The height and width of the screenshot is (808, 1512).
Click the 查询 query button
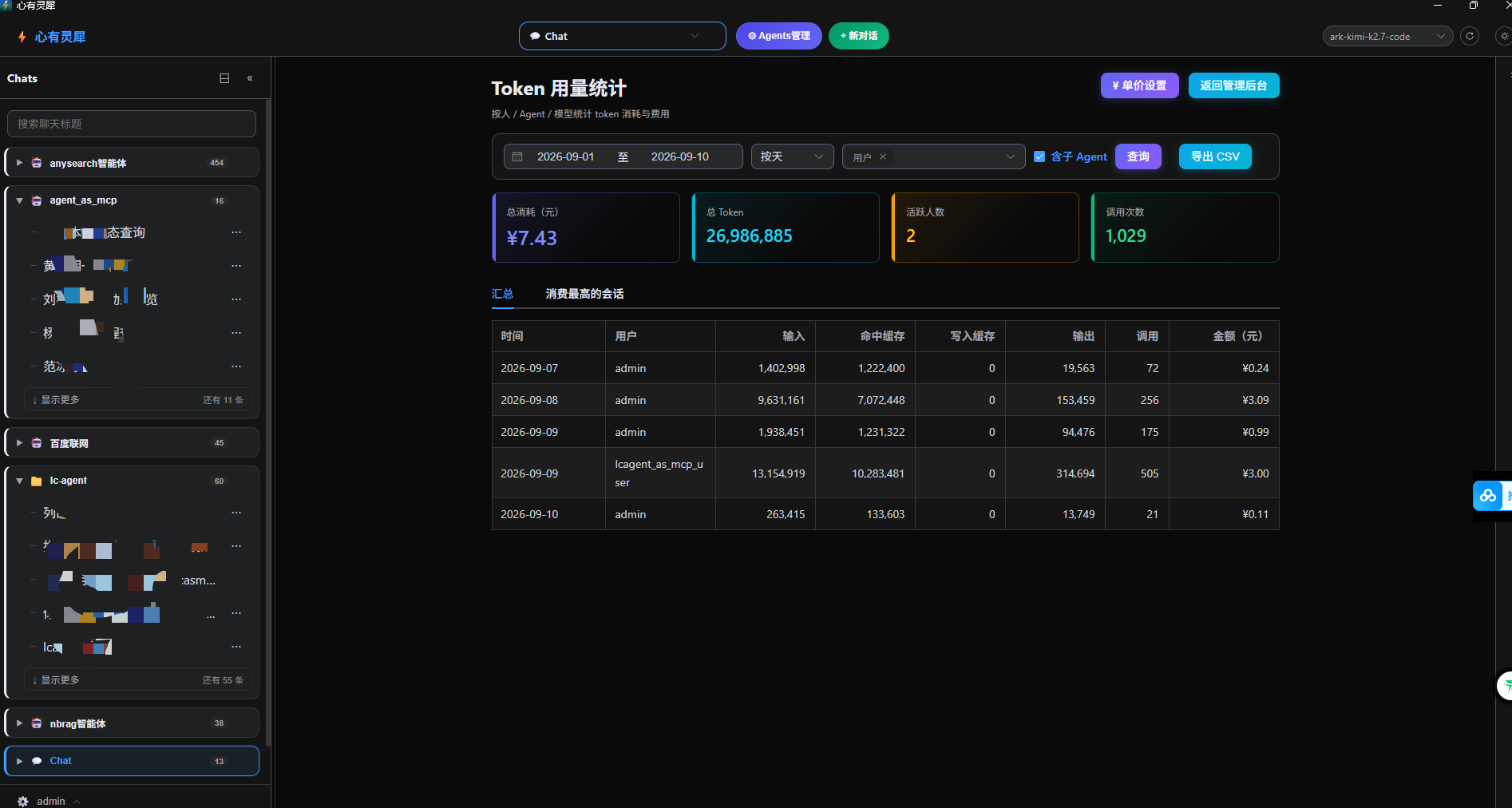(x=1138, y=156)
